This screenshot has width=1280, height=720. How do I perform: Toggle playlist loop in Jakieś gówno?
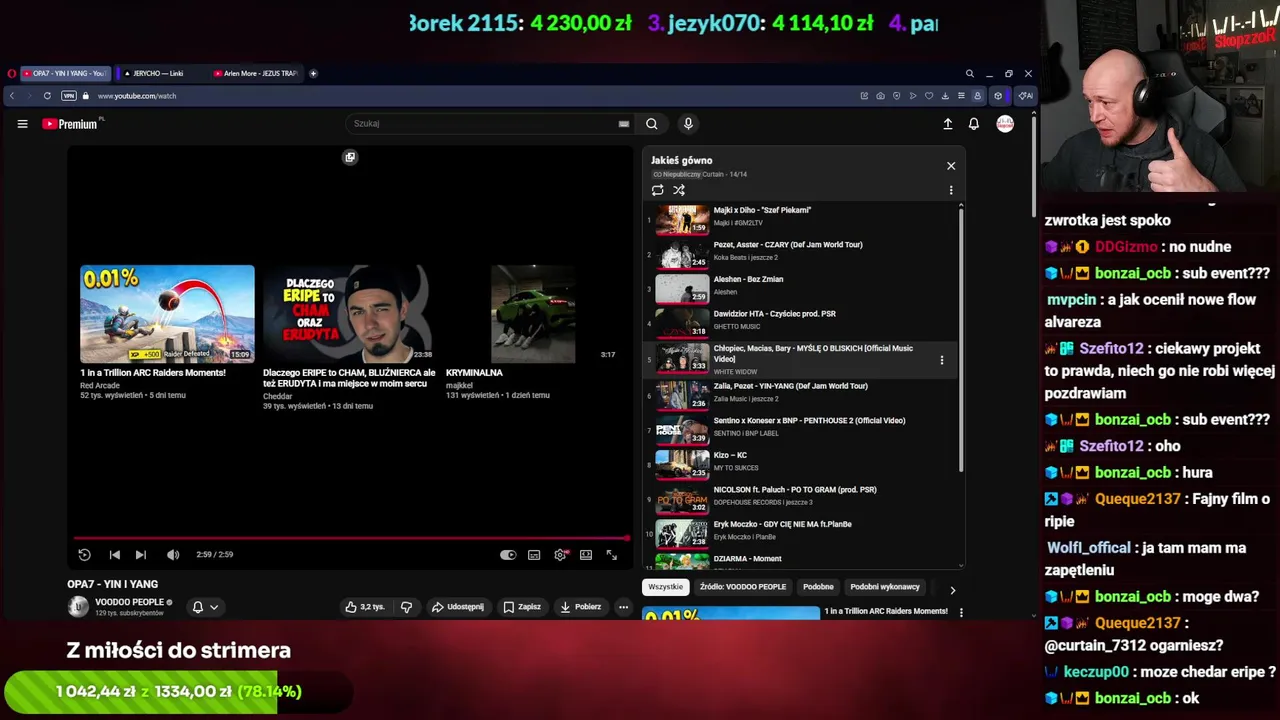(657, 190)
